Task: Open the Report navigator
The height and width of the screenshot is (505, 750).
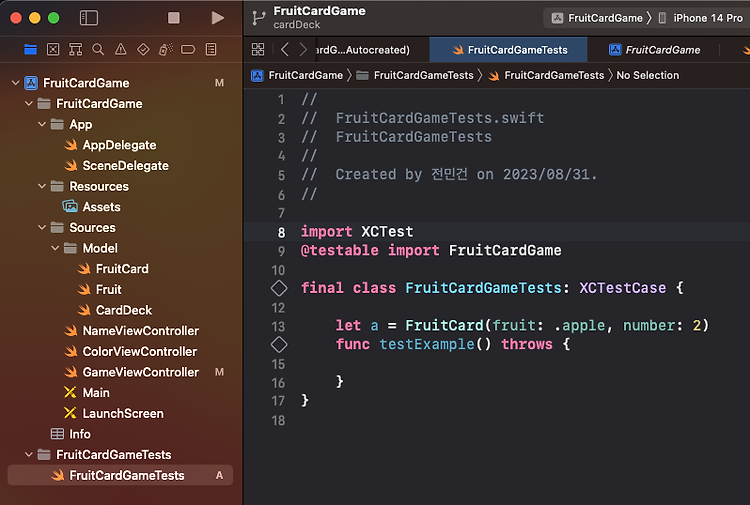Action: pyautogui.click(x=211, y=49)
